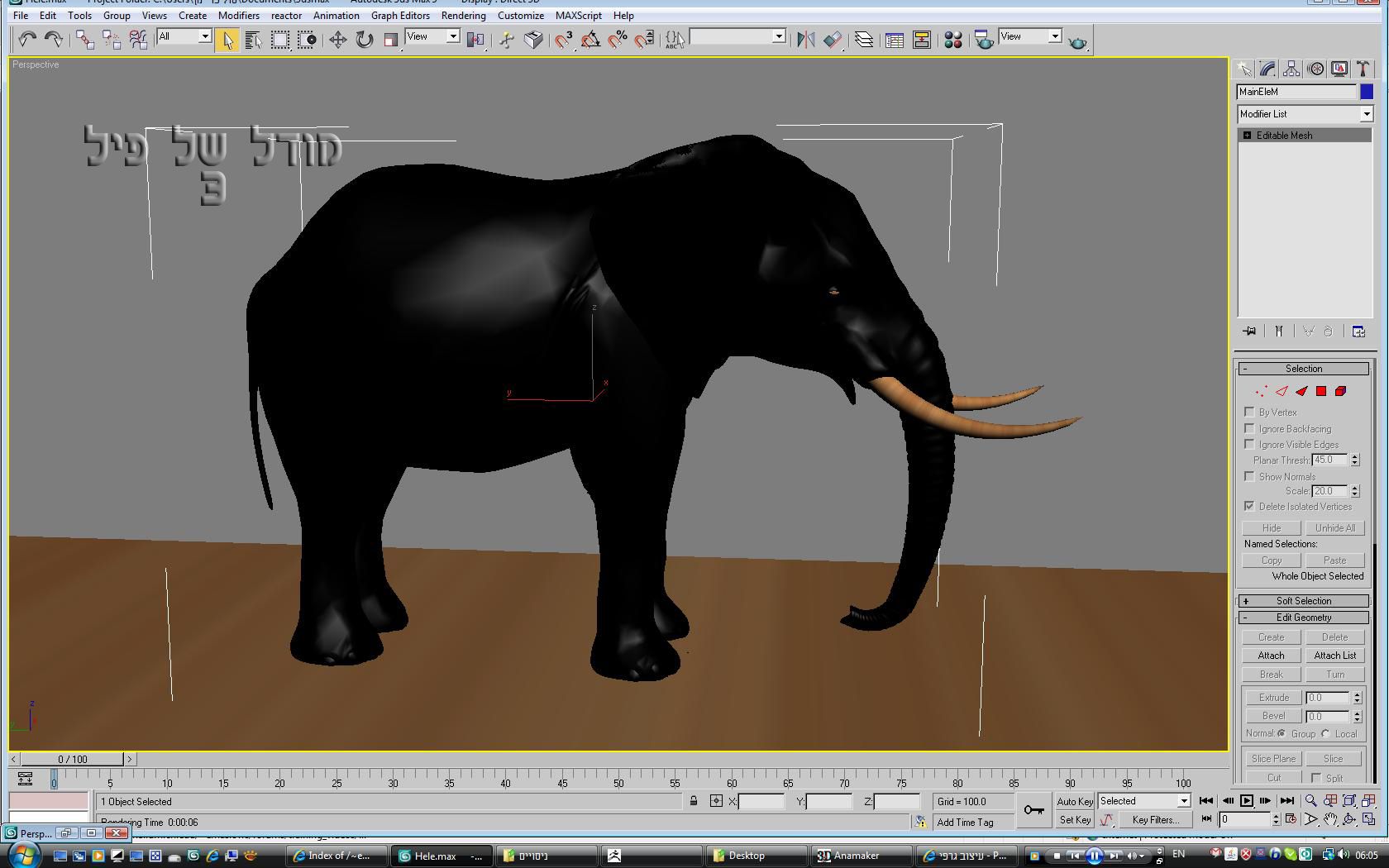Viewport: 1389px width, 868px height.
Task: Click the Quick Render teapot icon
Action: coord(1077,41)
